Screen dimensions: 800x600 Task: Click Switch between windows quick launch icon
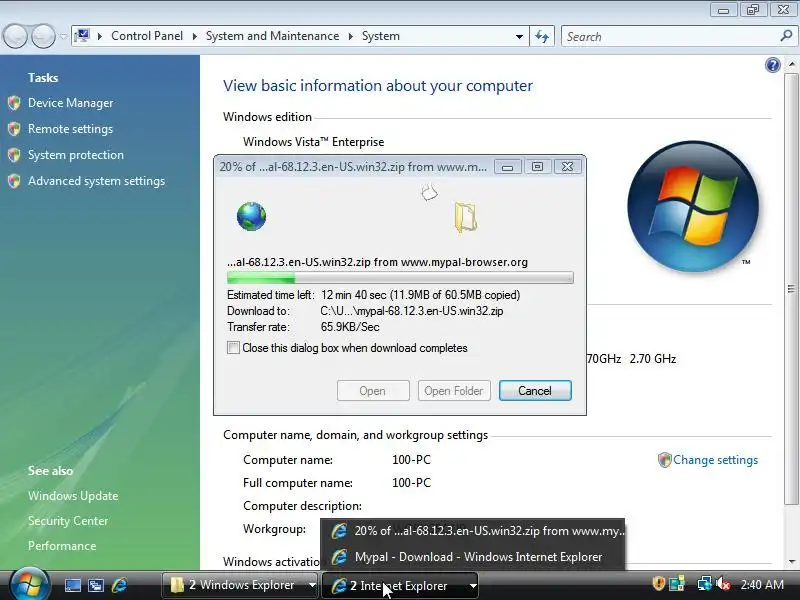[96, 585]
